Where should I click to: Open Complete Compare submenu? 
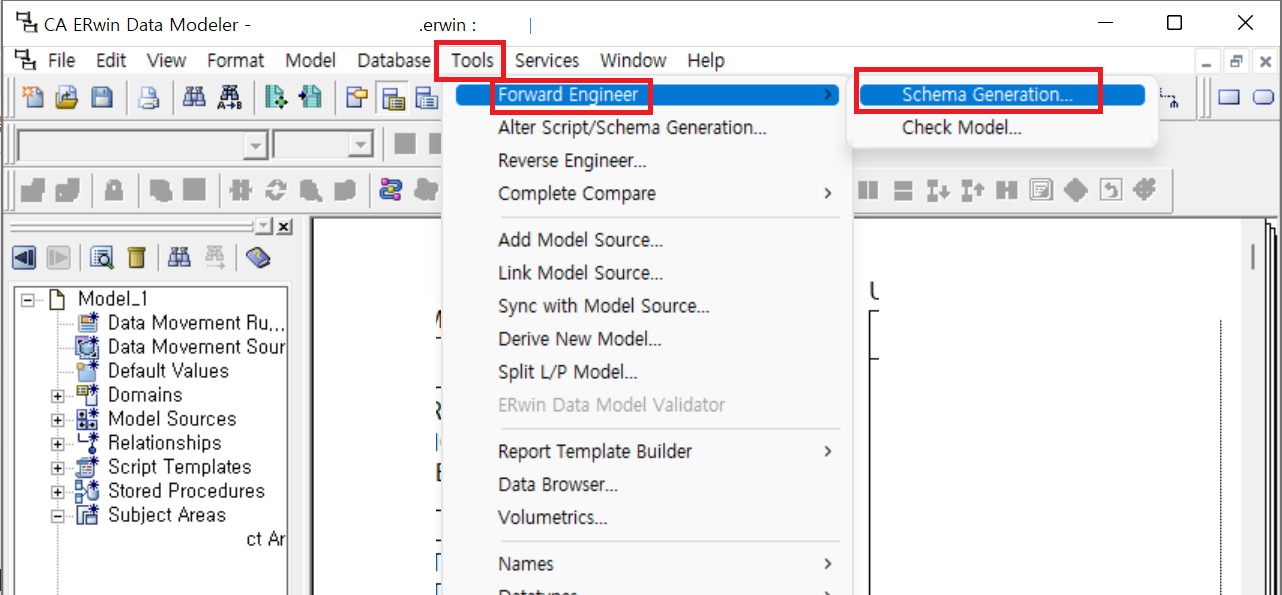pos(647,194)
